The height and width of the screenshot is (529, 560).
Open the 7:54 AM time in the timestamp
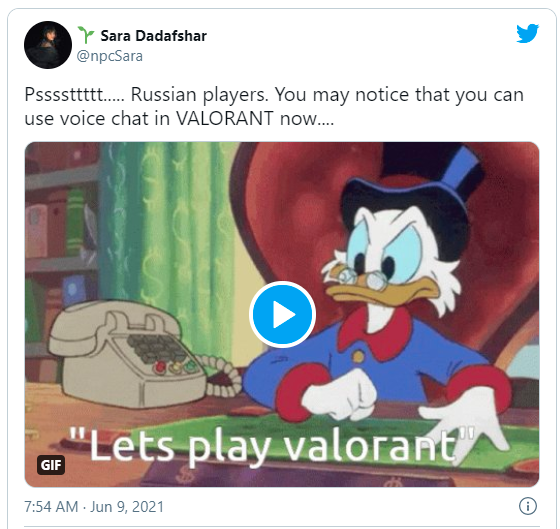point(51,506)
